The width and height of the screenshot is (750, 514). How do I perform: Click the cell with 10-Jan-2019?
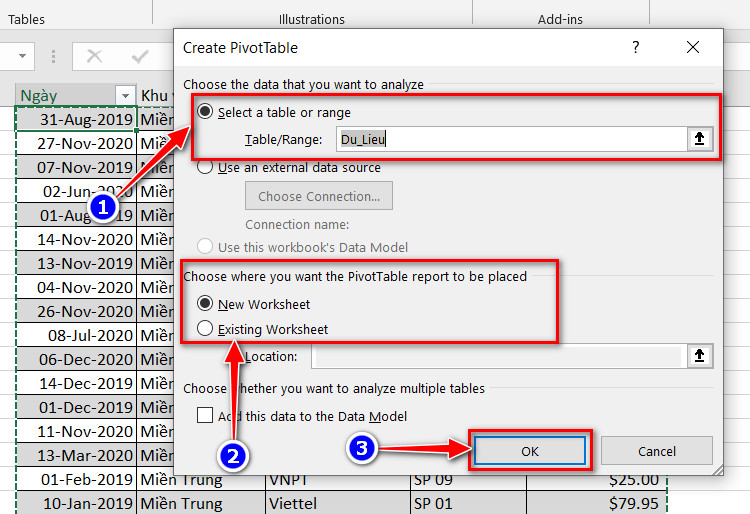(x=77, y=503)
